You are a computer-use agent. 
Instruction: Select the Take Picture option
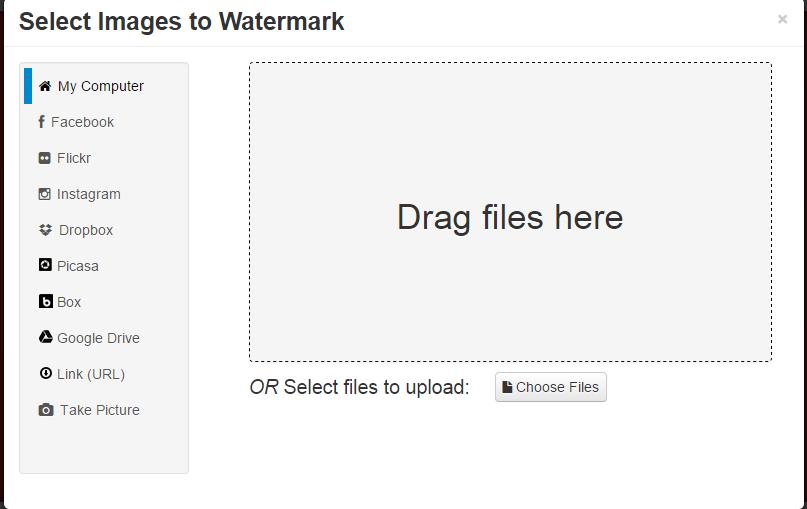[x=100, y=410]
